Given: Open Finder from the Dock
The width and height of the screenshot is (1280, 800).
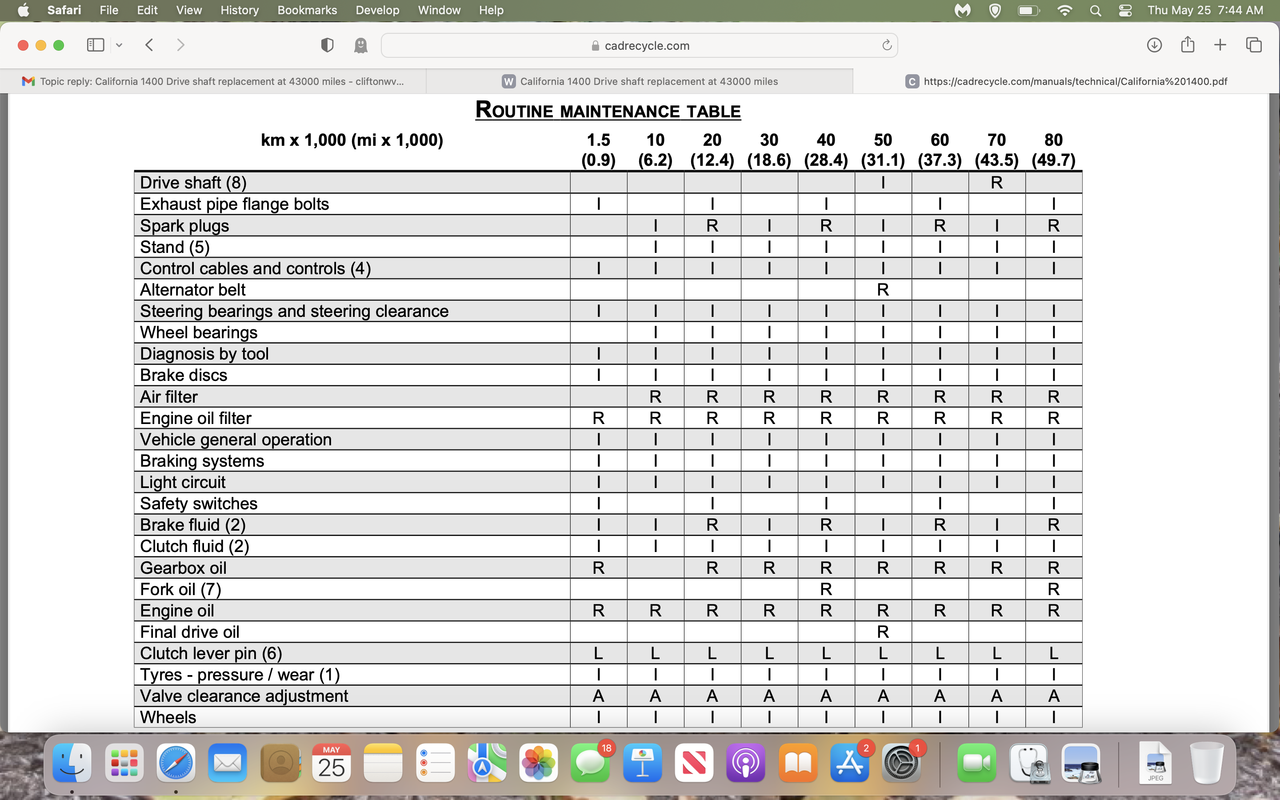Looking at the screenshot, I should coord(71,764).
